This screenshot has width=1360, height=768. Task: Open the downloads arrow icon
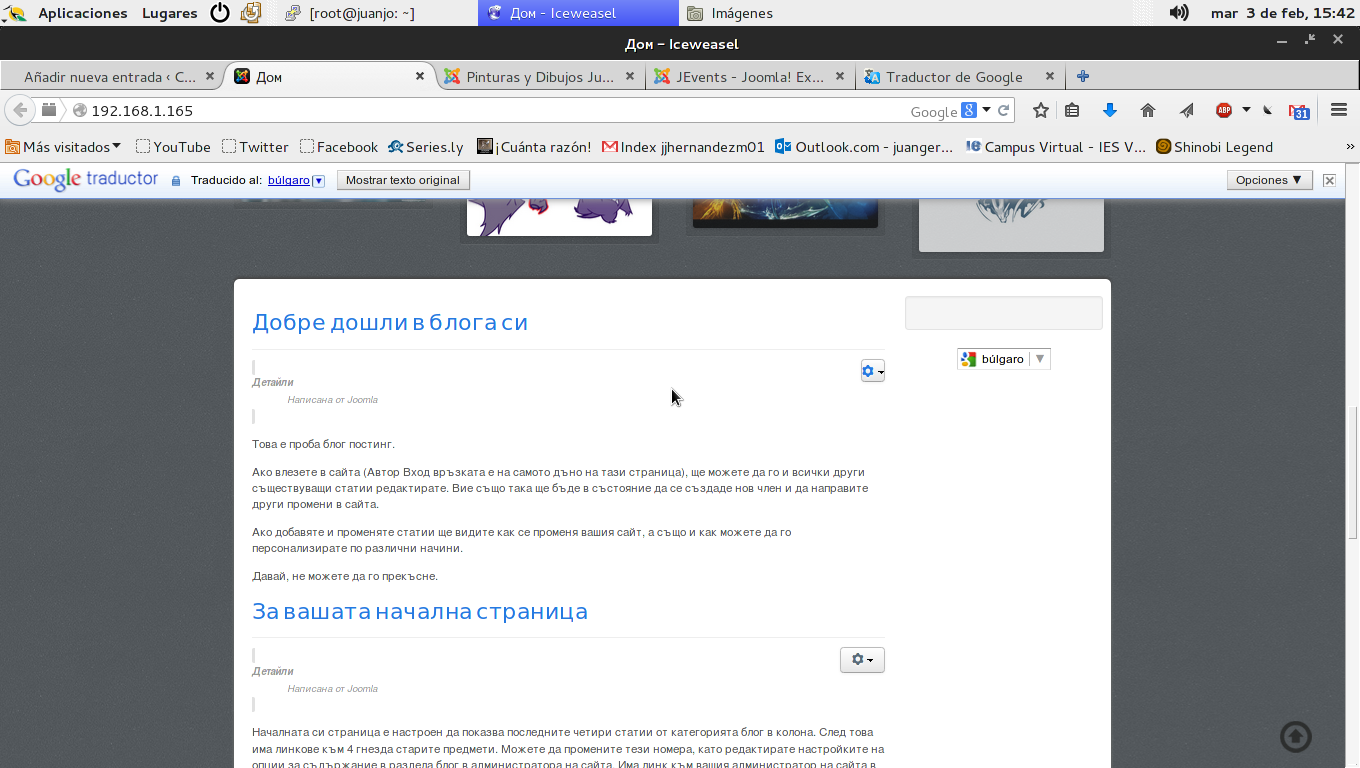[x=1109, y=111]
